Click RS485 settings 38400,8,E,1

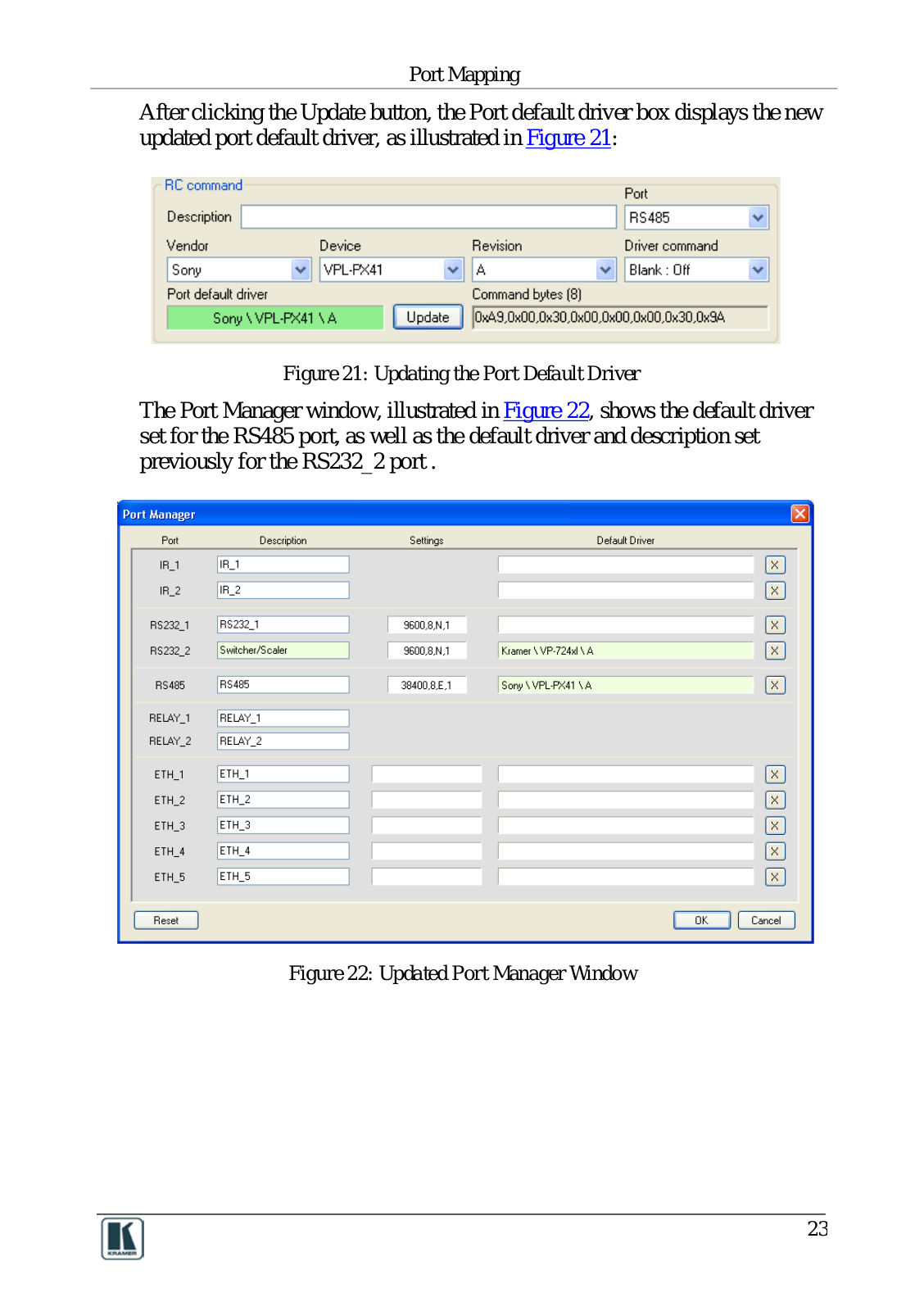[x=427, y=685]
